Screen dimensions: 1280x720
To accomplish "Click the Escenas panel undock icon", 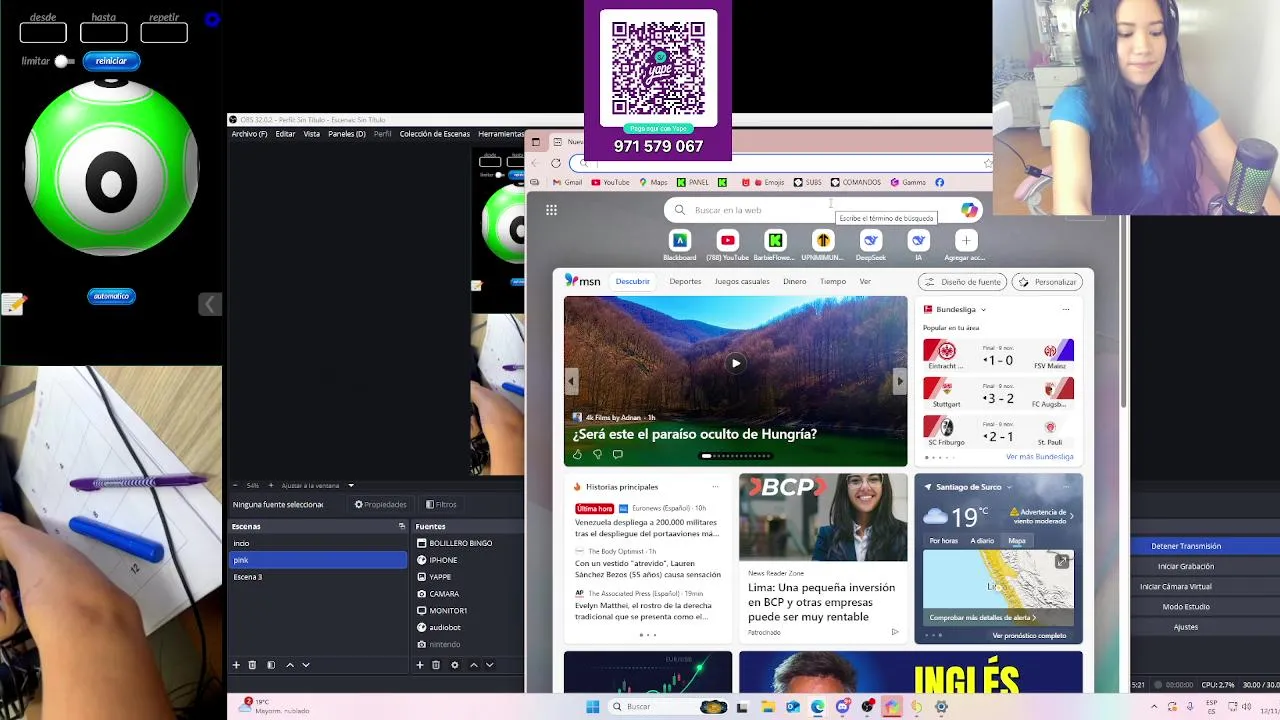I will coord(402,526).
